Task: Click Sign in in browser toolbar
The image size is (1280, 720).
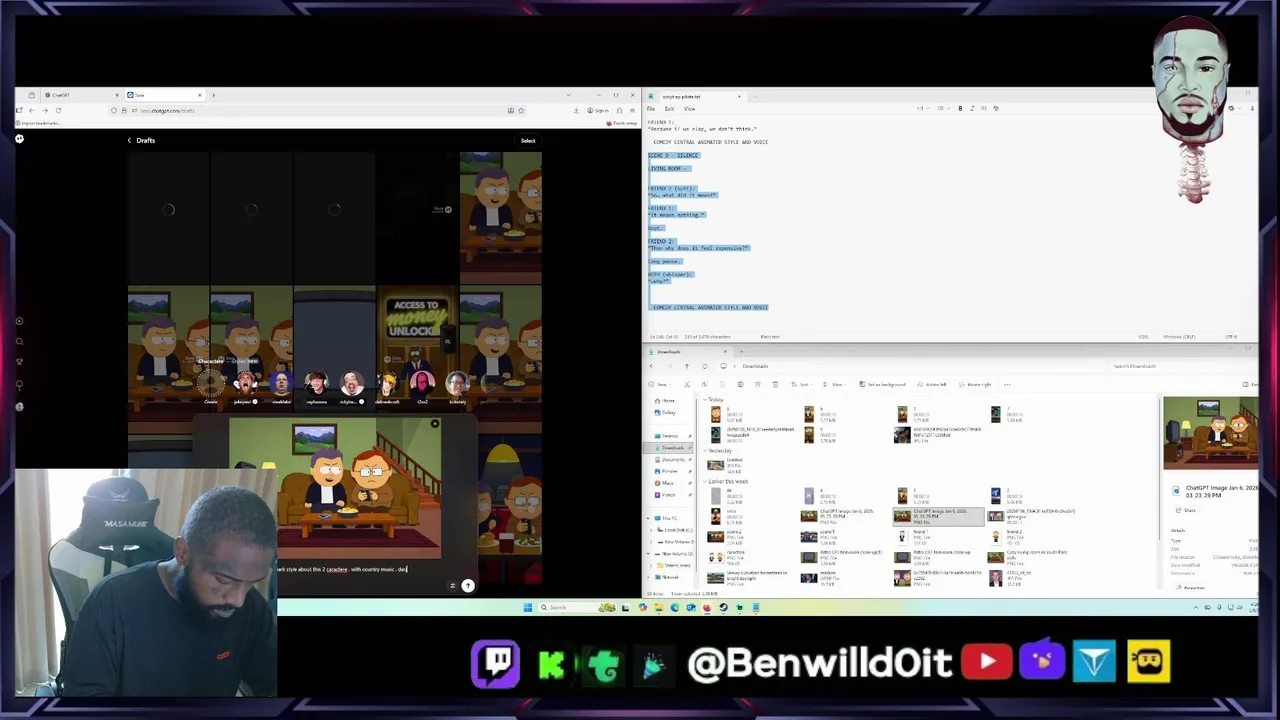Action: coord(598,110)
